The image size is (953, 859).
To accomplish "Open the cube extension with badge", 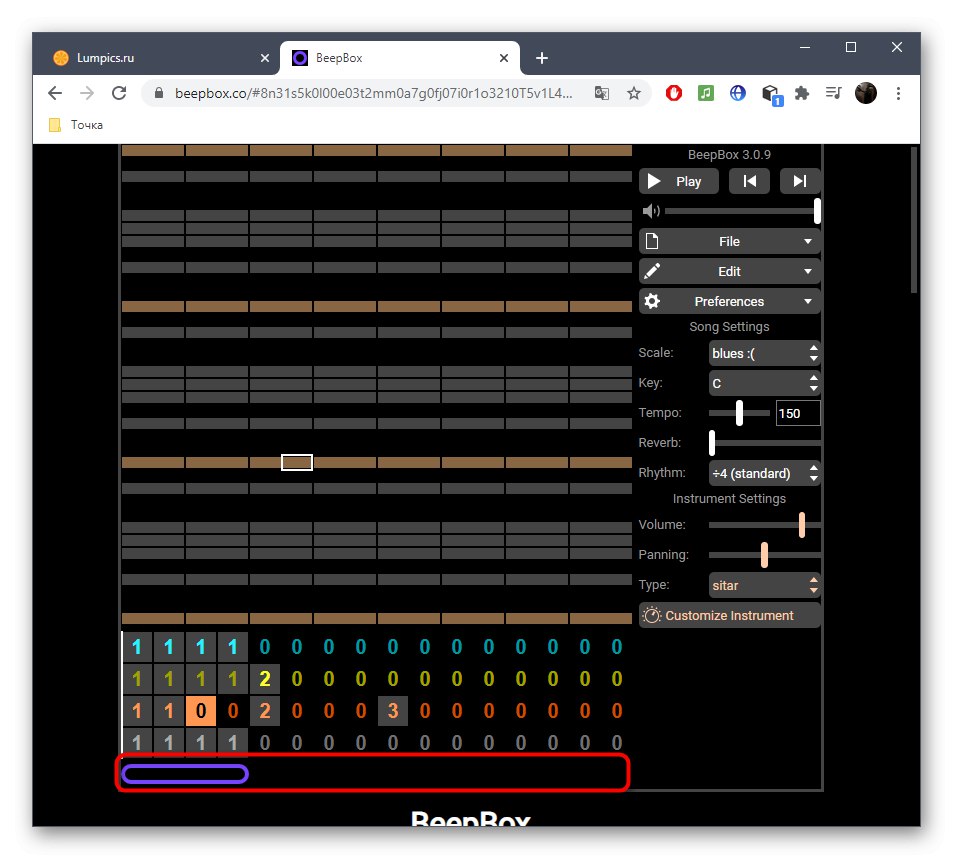I will pos(771,95).
